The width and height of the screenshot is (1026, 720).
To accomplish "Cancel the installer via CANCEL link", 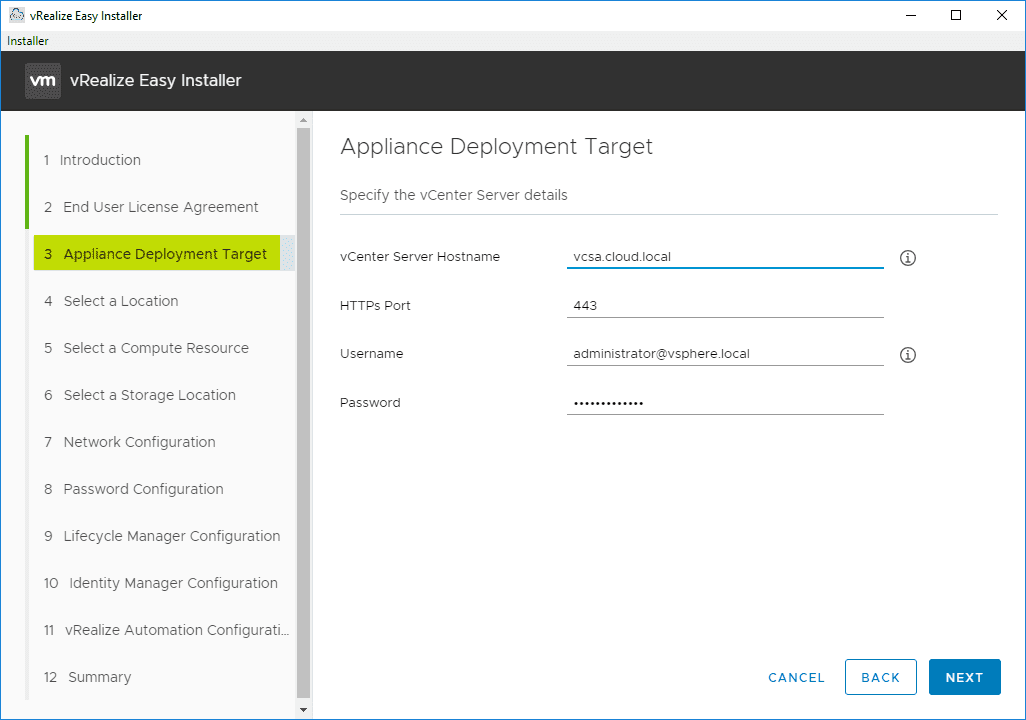I will (796, 677).
